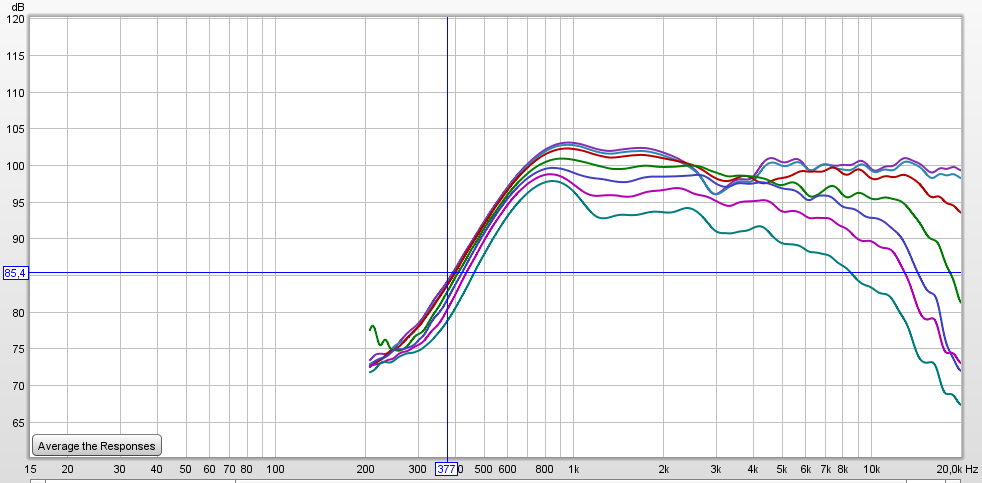Click the 100 Hz frequency axis label
Viewport: 982px width, 483px height.
point(276,469)
